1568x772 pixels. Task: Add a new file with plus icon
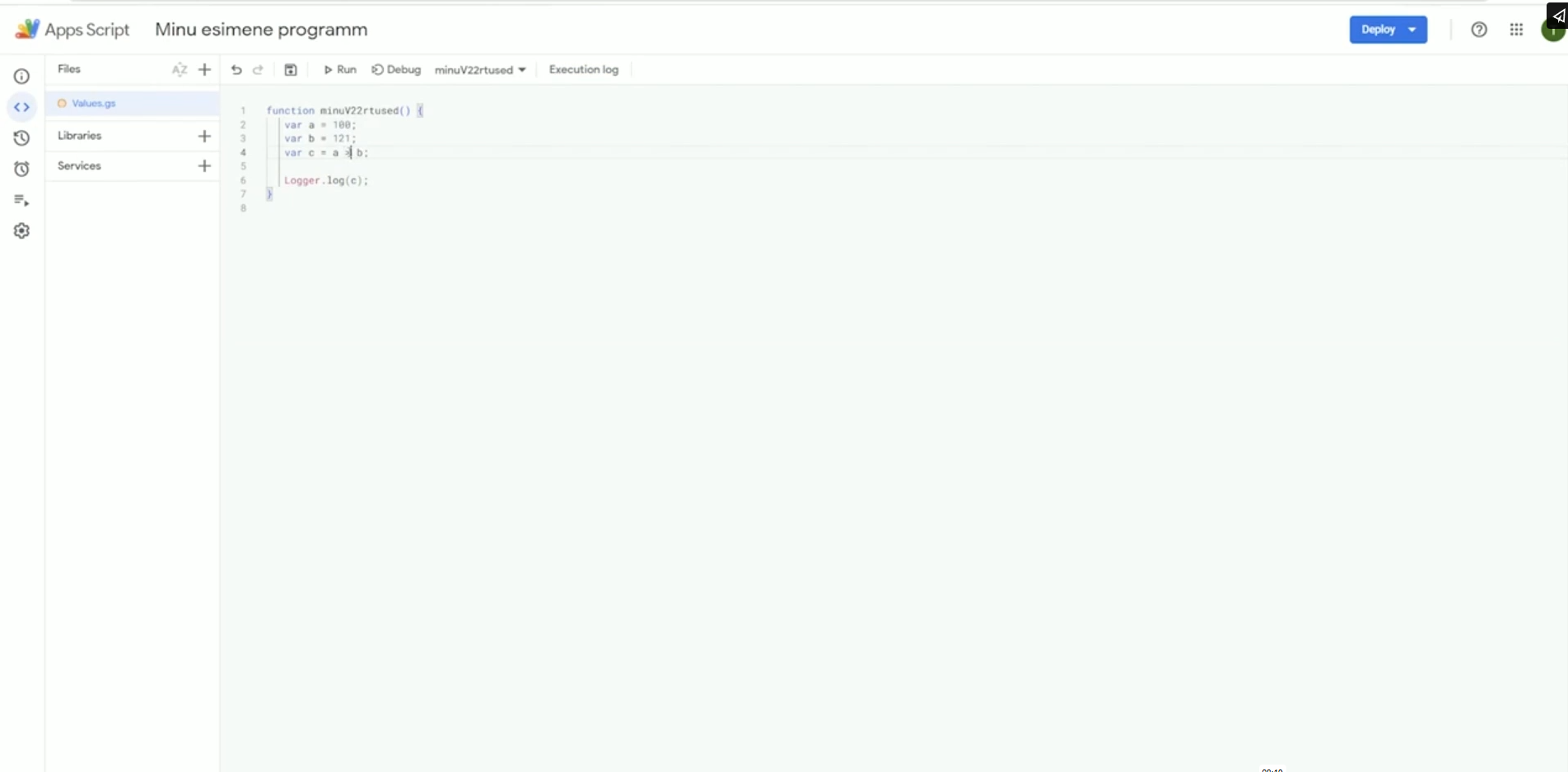point(205,70)
